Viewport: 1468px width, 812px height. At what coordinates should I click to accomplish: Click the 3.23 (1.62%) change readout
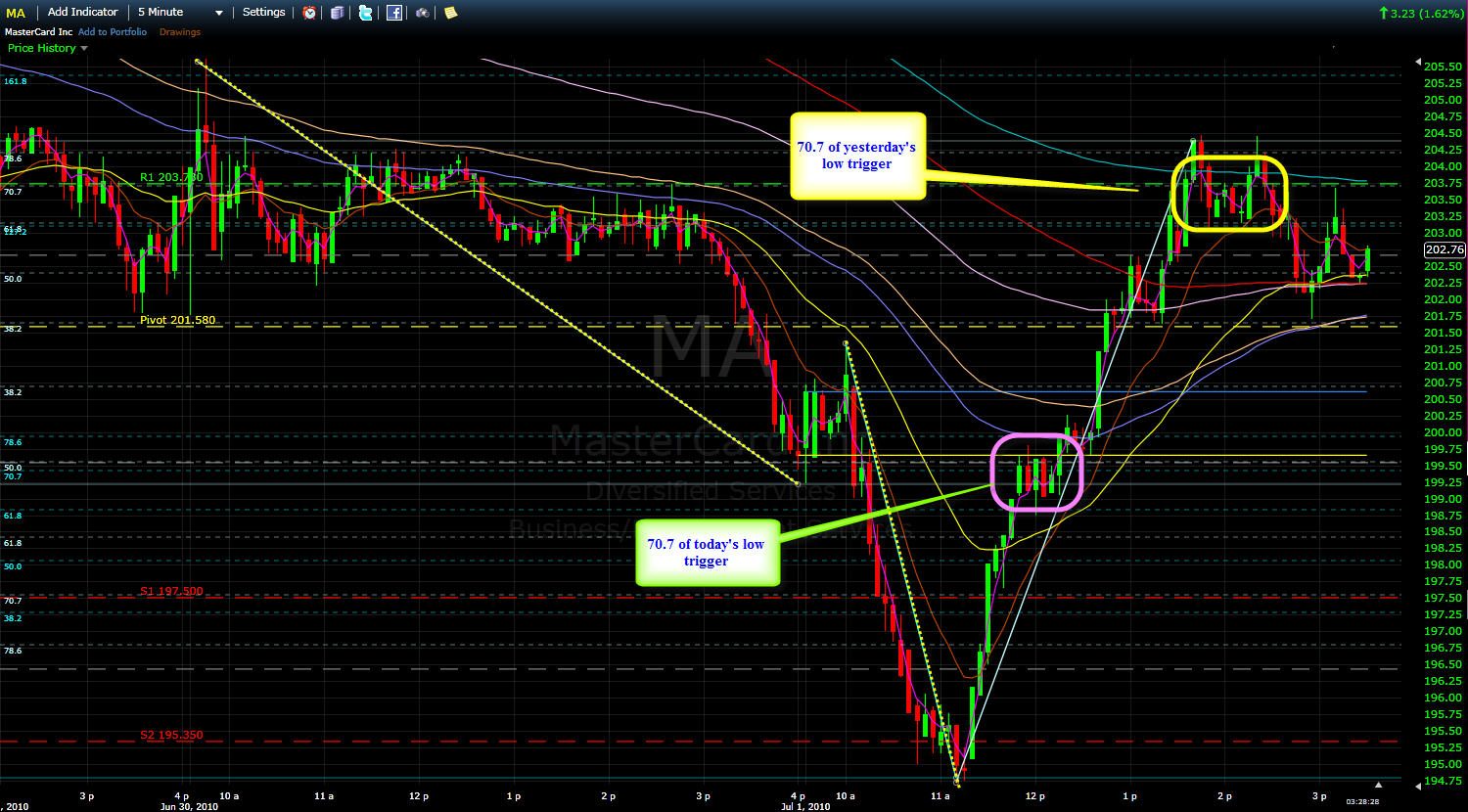coord(1427,13)
